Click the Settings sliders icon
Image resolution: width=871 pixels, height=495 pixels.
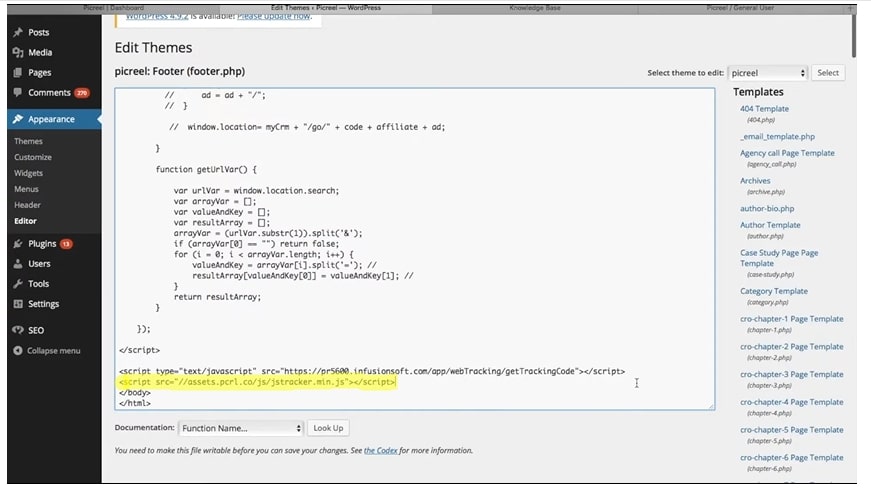pyautogui.click(x=18, y=304)
